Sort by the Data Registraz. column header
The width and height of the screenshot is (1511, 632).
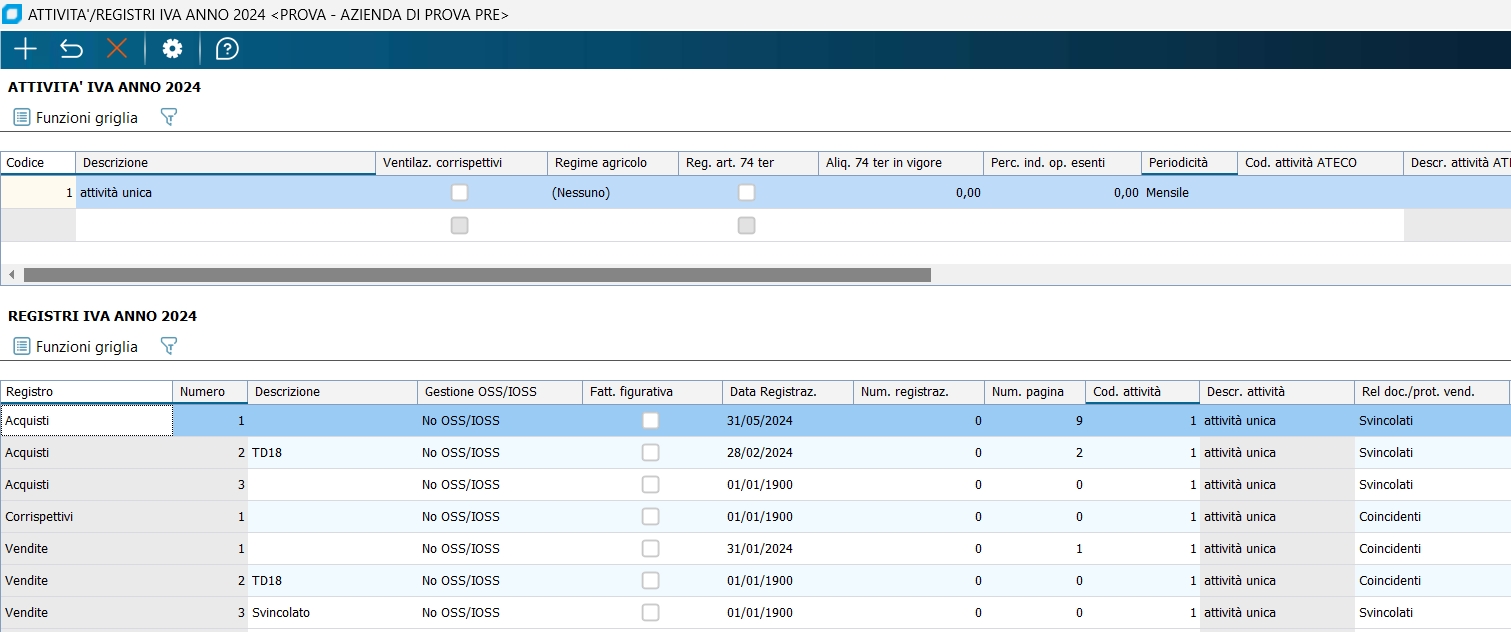[x=786, y=392]
